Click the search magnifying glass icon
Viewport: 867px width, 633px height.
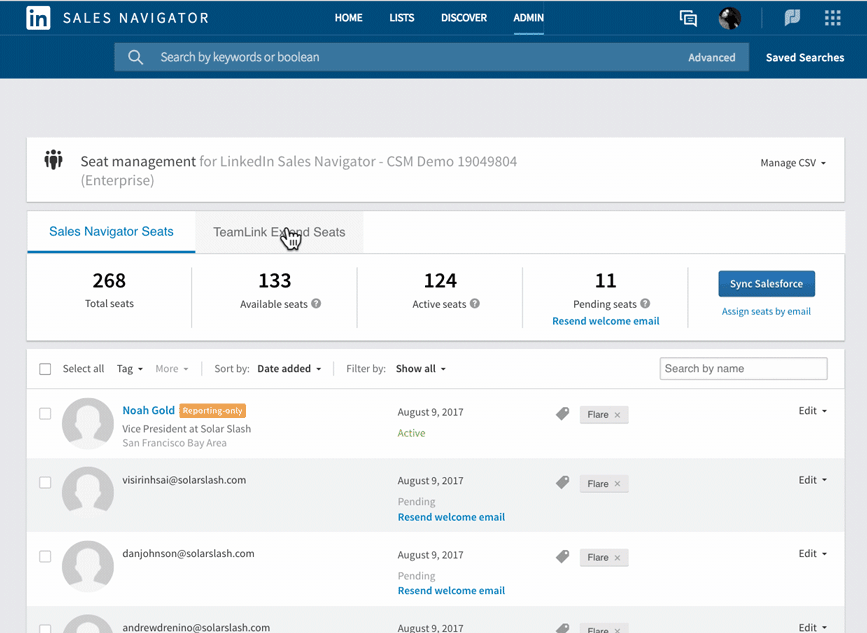point(136,56)
